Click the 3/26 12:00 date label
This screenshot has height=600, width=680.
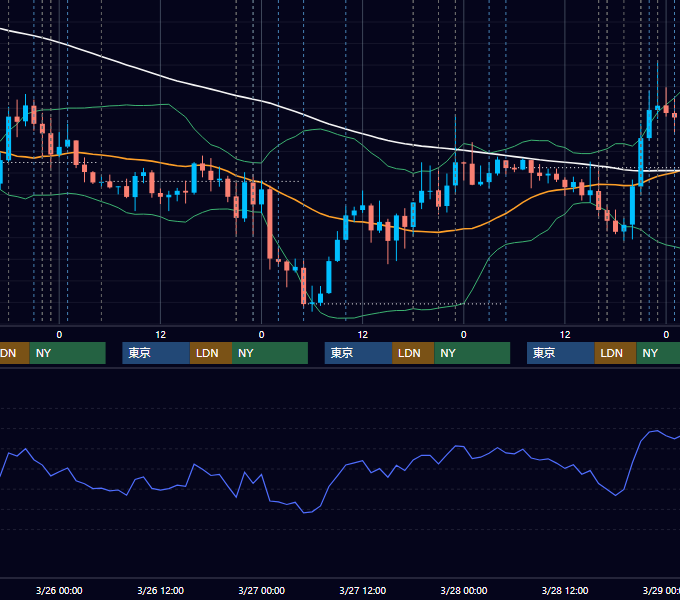[160, 590]
